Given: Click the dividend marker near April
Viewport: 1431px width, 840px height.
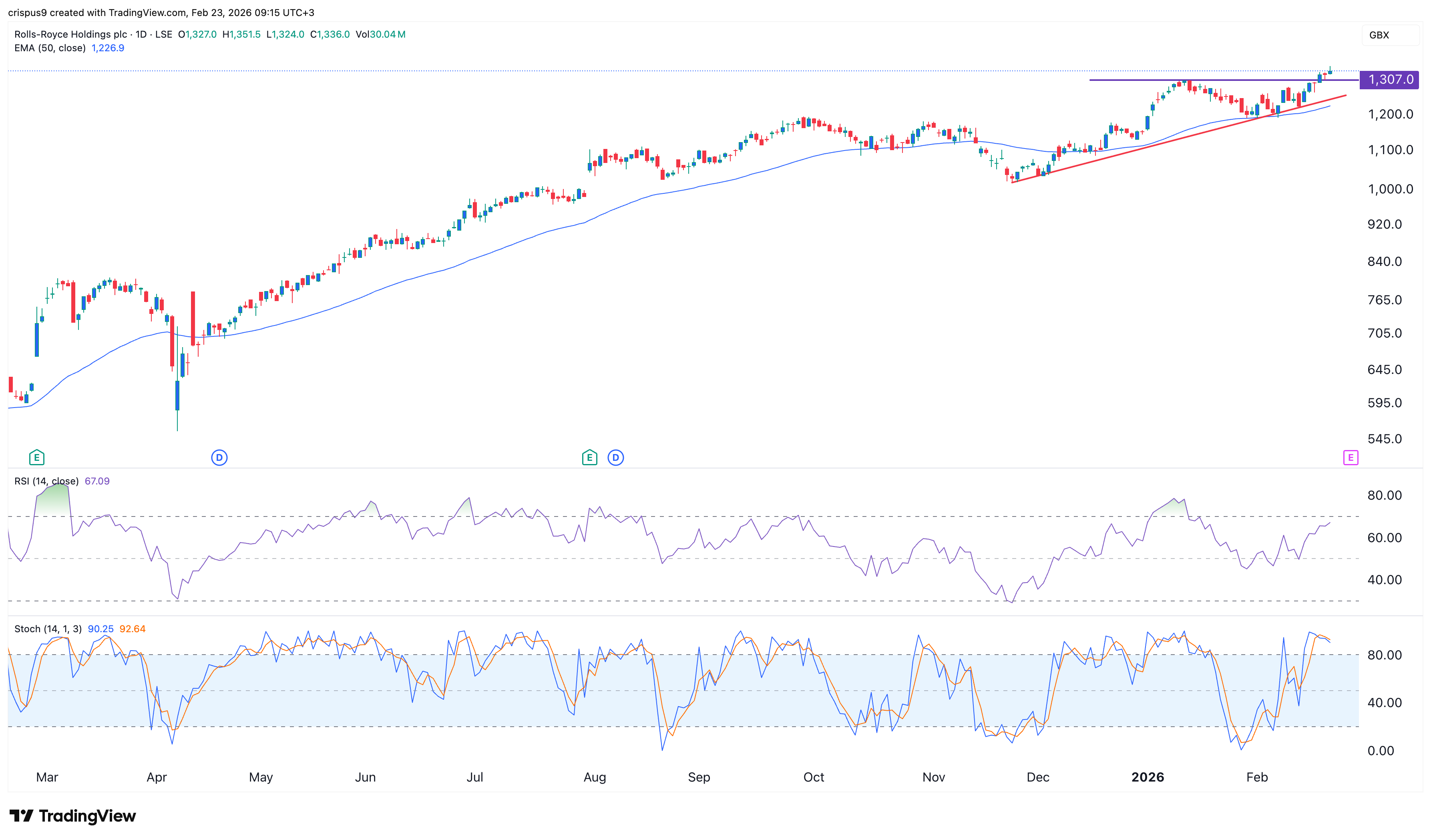Looking at the screenshot, I should click(x=219, y=457).
